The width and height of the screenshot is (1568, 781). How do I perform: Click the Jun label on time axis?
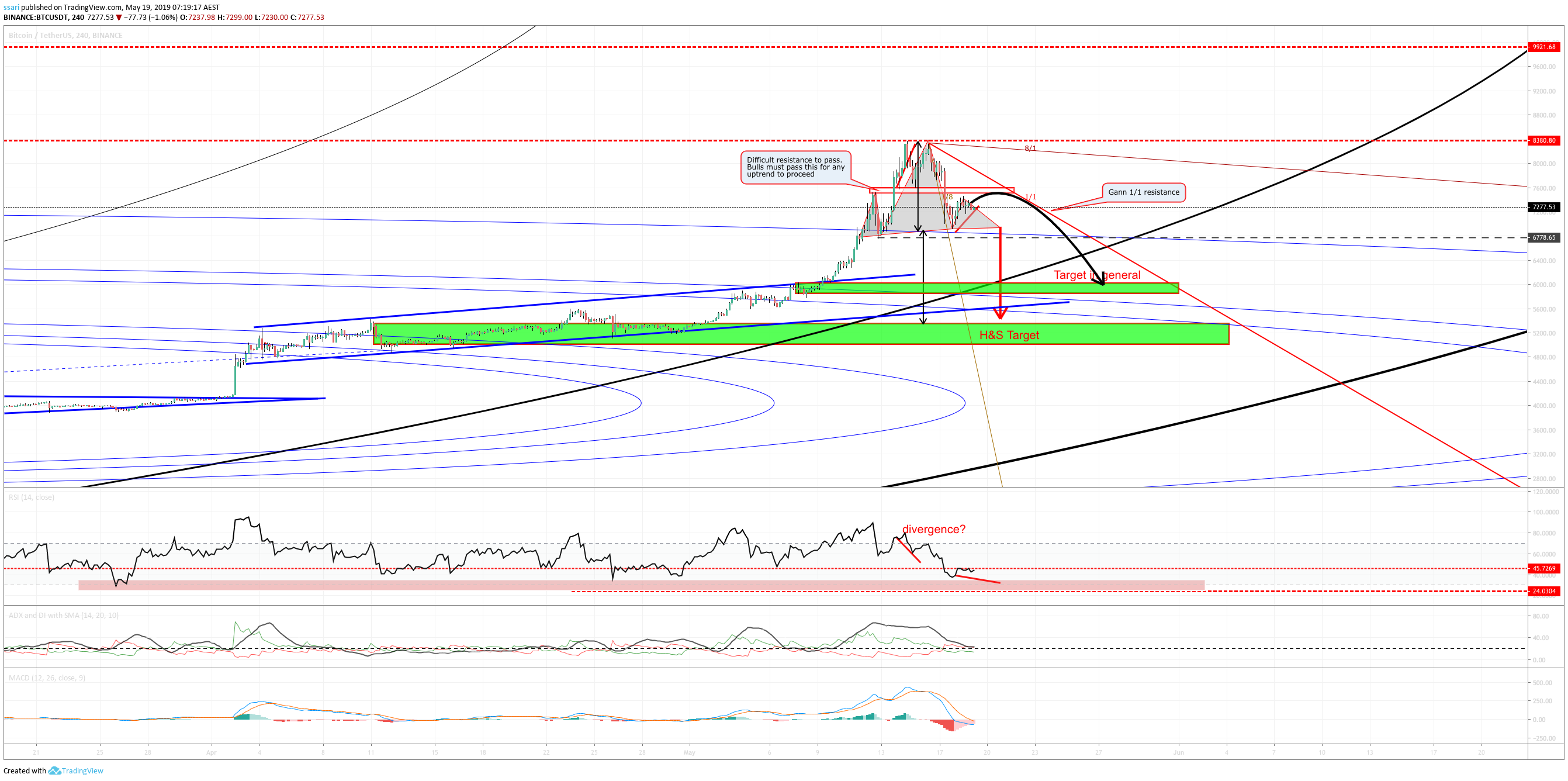pos(1179,753)
